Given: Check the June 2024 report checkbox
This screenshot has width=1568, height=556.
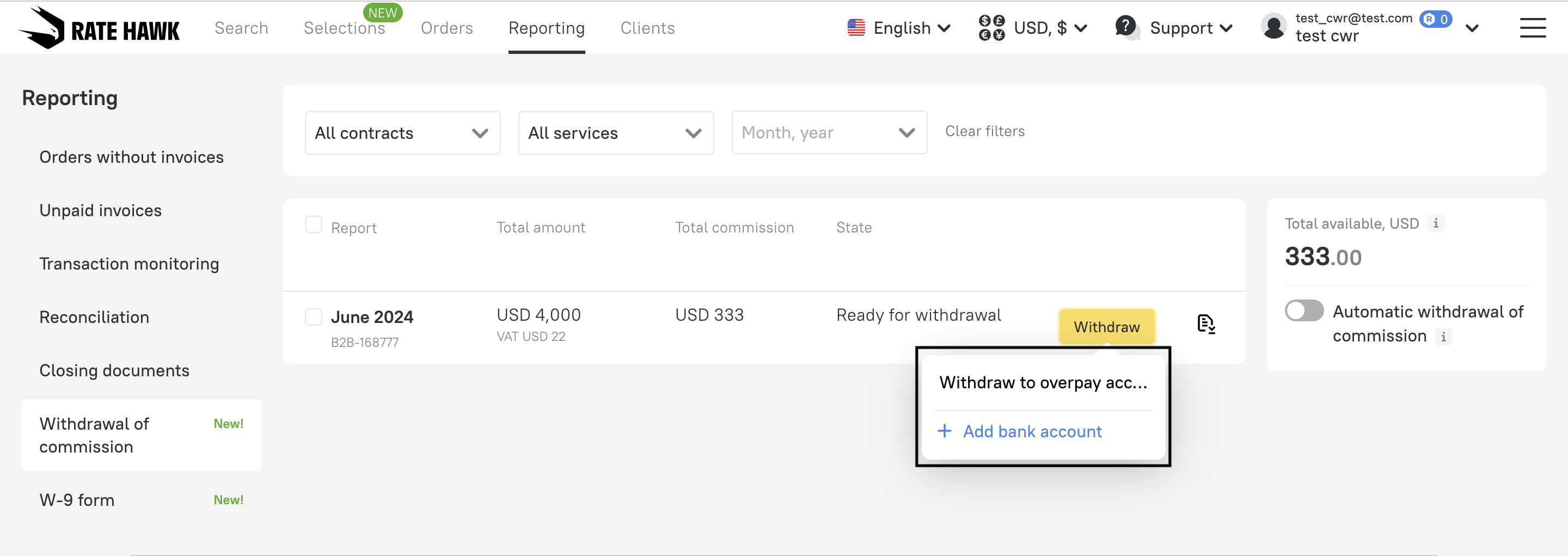Looking at the screenshot, I should (x=314, y=317).
